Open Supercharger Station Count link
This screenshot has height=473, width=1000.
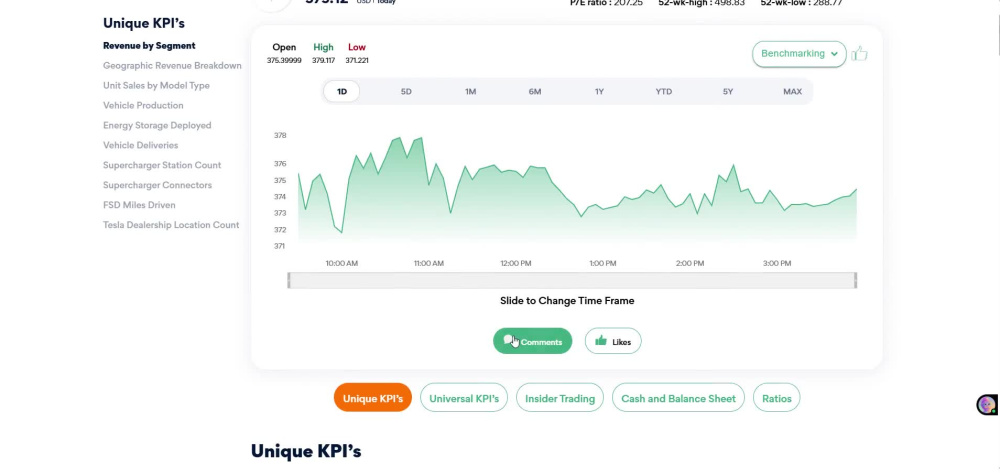162,165
